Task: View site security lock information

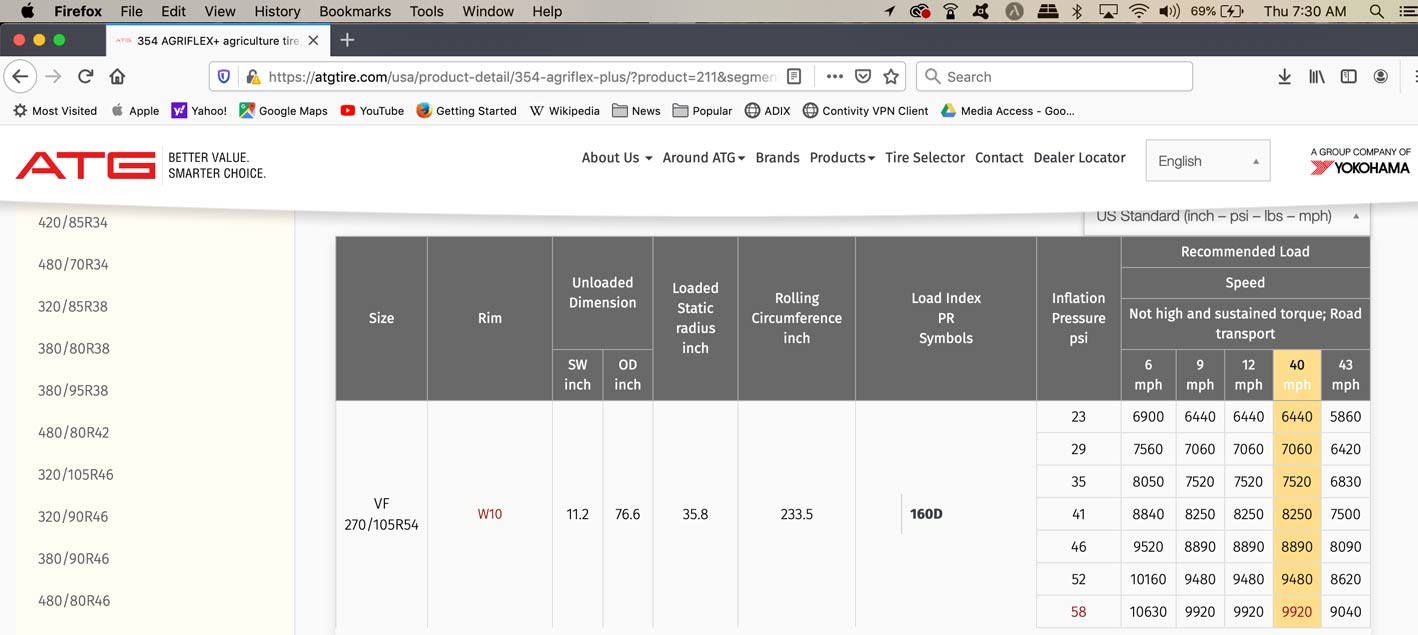Action: 252,77
